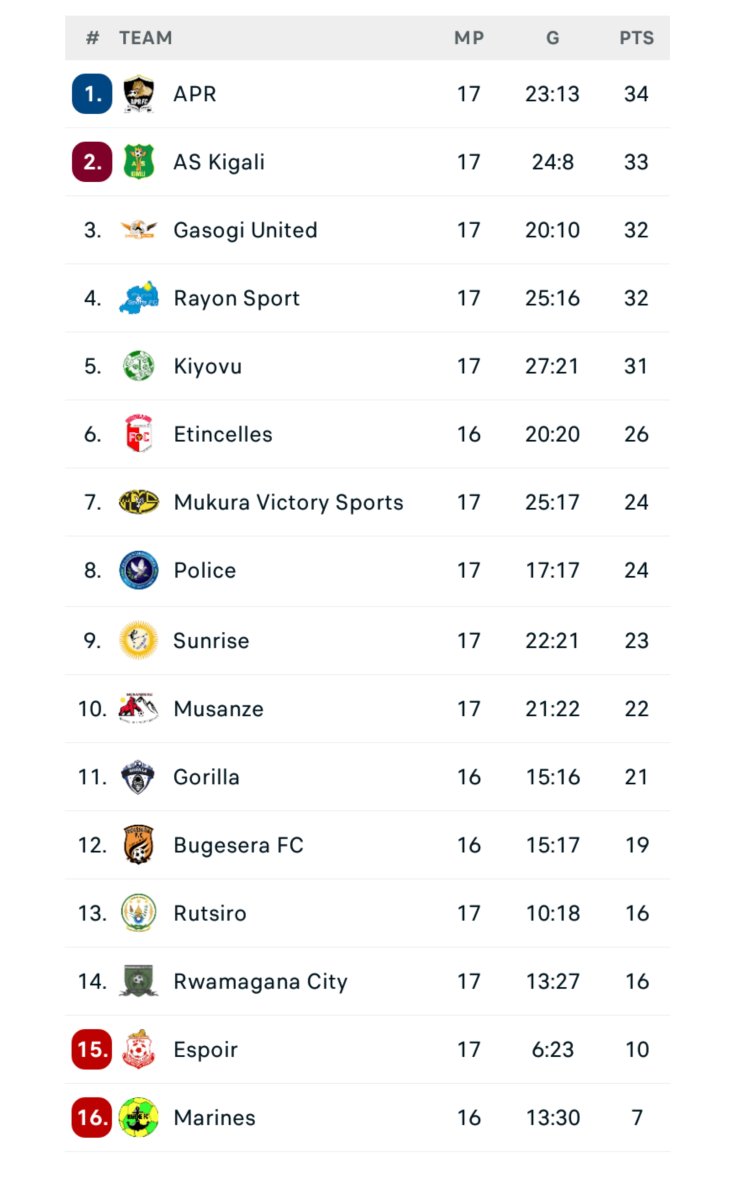
Task: Click the Gorilla team shield icon
Action: pos(139,777)
